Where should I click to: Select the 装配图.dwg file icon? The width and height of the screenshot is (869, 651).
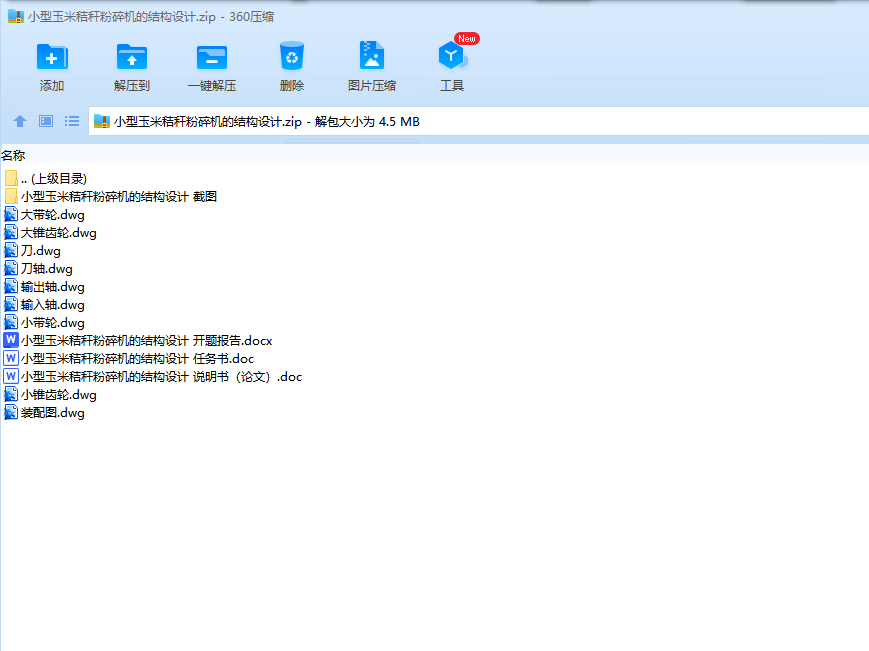(x=11, y=412)
